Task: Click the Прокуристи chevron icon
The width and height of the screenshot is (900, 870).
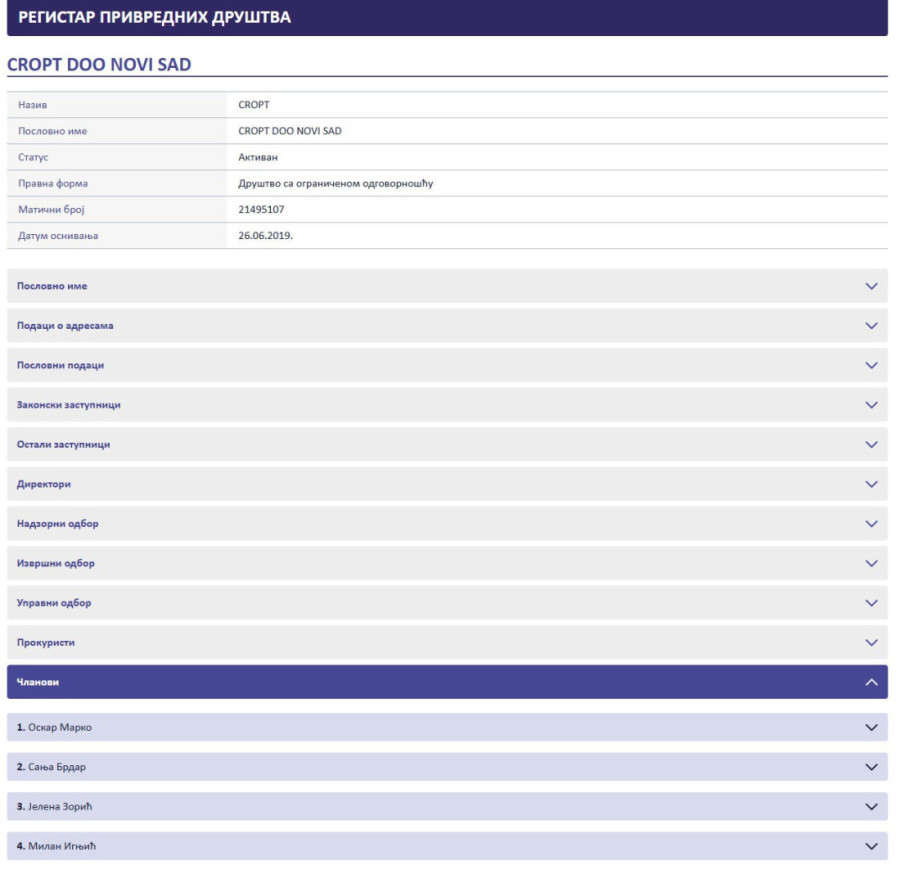Action: pos(871,642)
